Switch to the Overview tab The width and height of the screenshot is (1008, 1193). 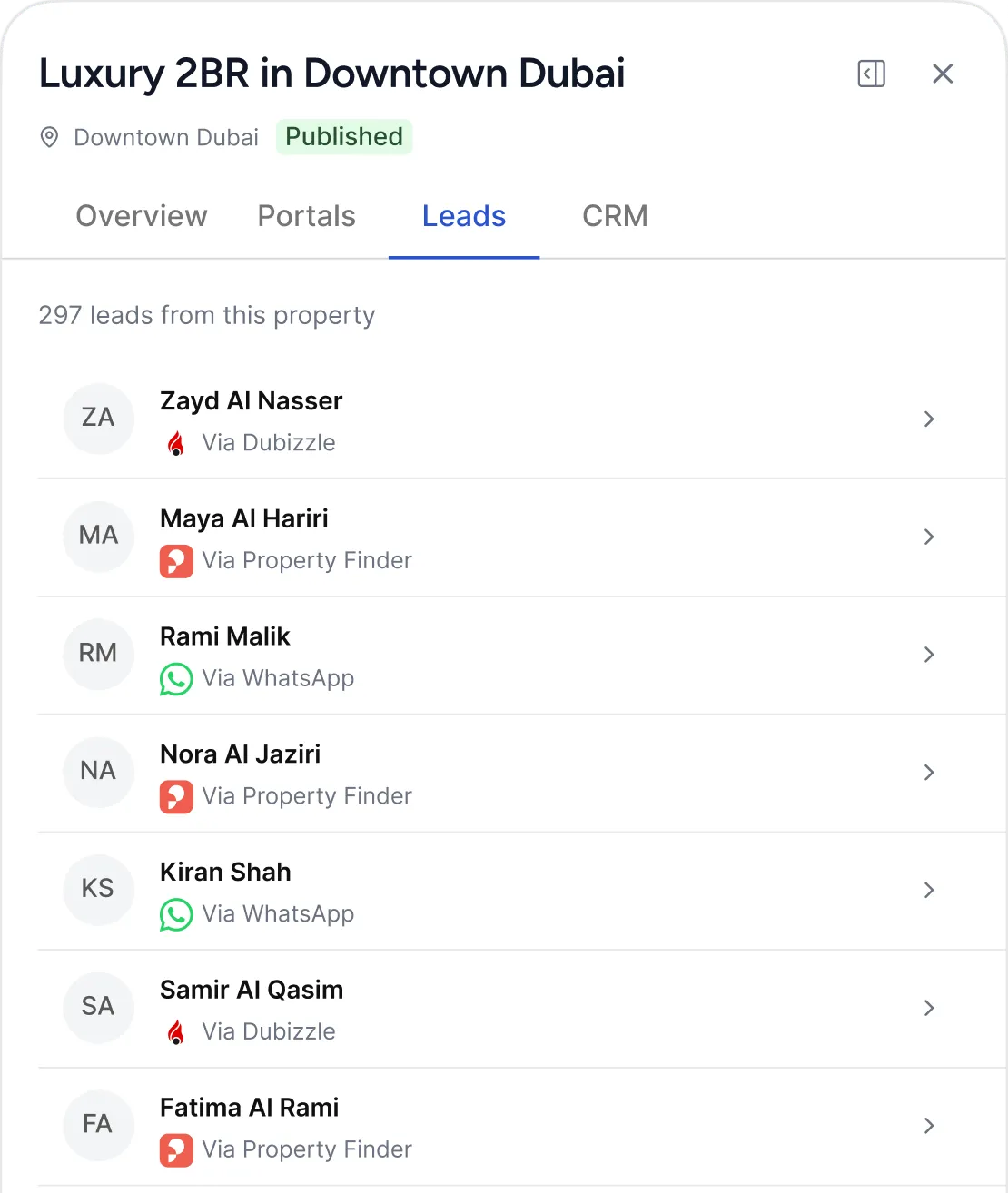coord(142,216)
